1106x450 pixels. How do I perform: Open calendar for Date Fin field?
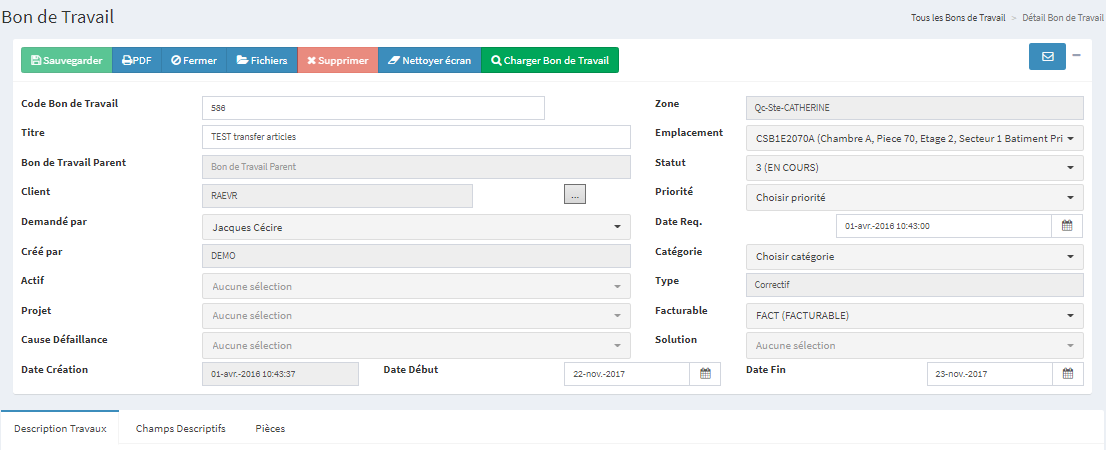click(x=1068, y=374)
